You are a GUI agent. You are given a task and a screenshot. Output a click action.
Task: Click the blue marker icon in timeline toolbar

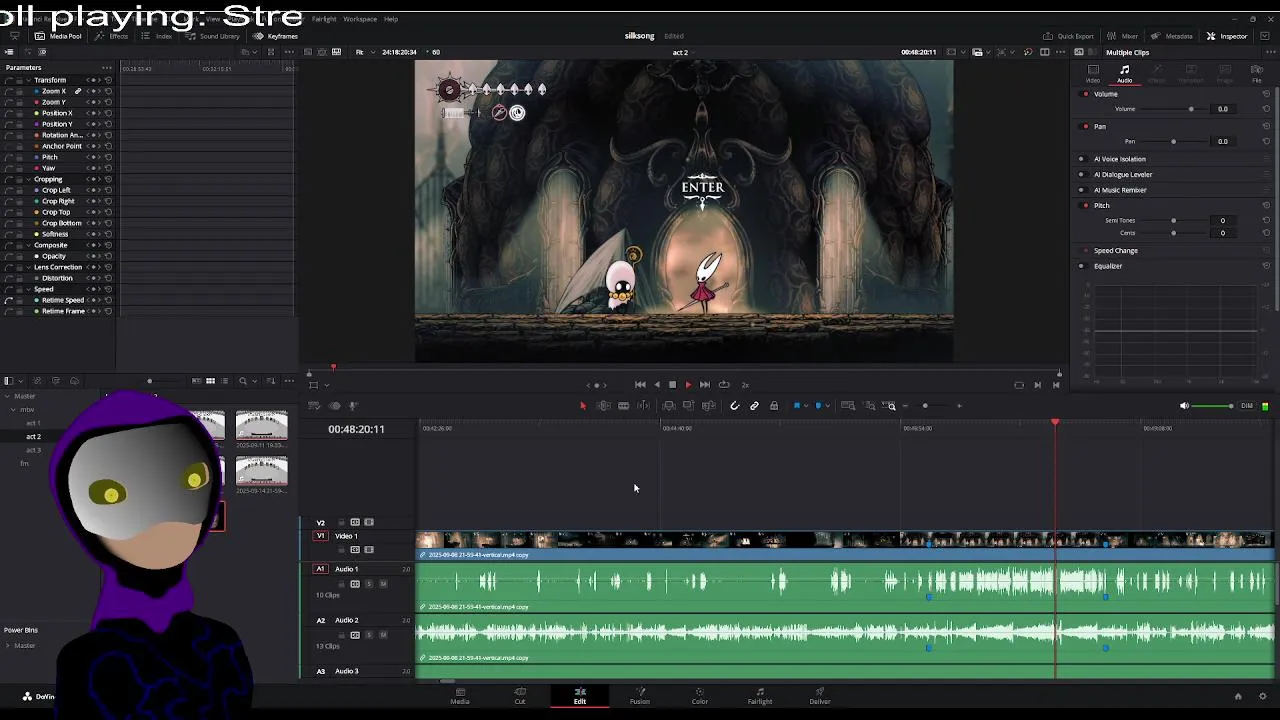point(818,406)
